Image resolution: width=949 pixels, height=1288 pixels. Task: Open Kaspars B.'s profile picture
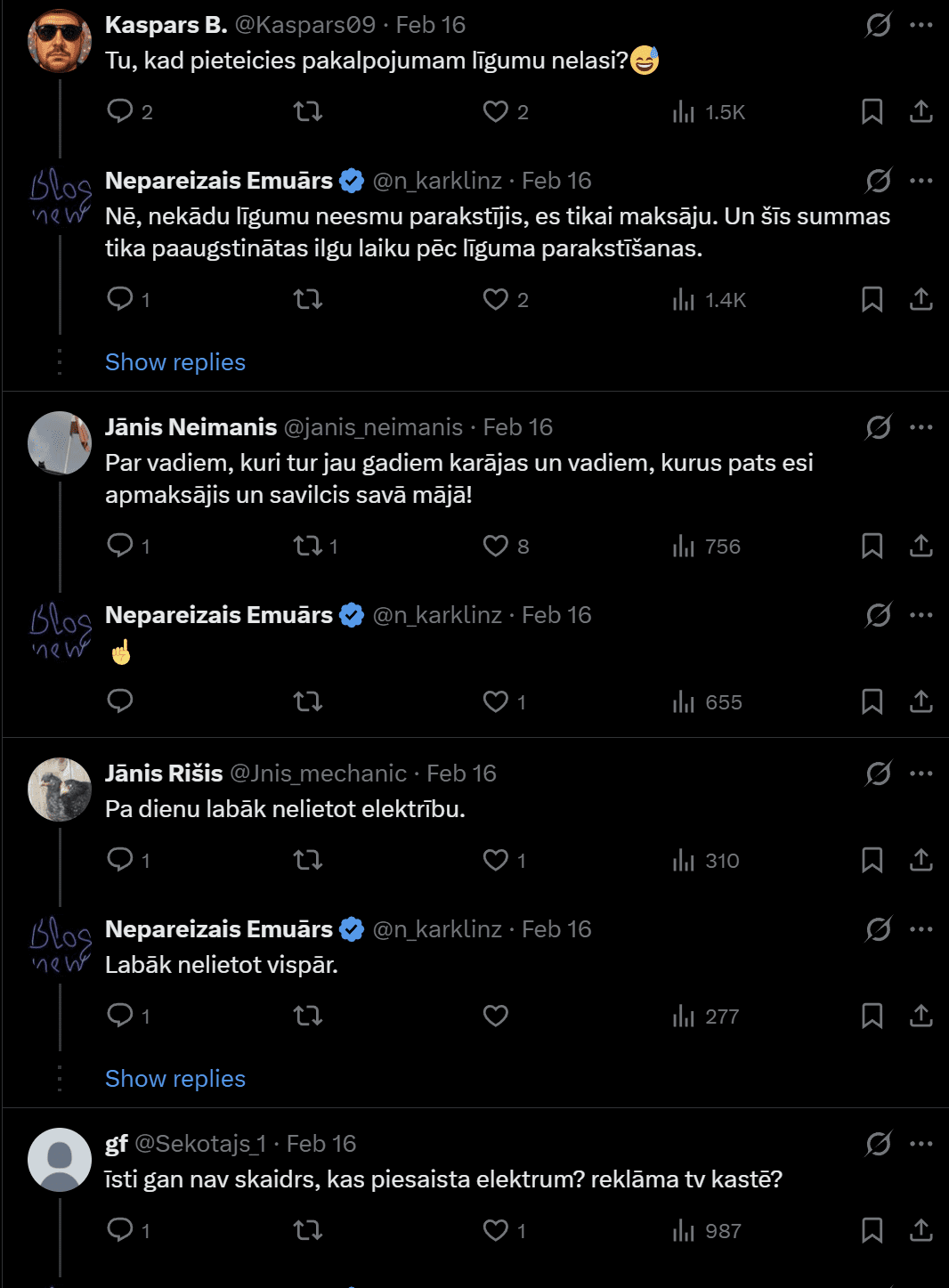pos(60,40)
